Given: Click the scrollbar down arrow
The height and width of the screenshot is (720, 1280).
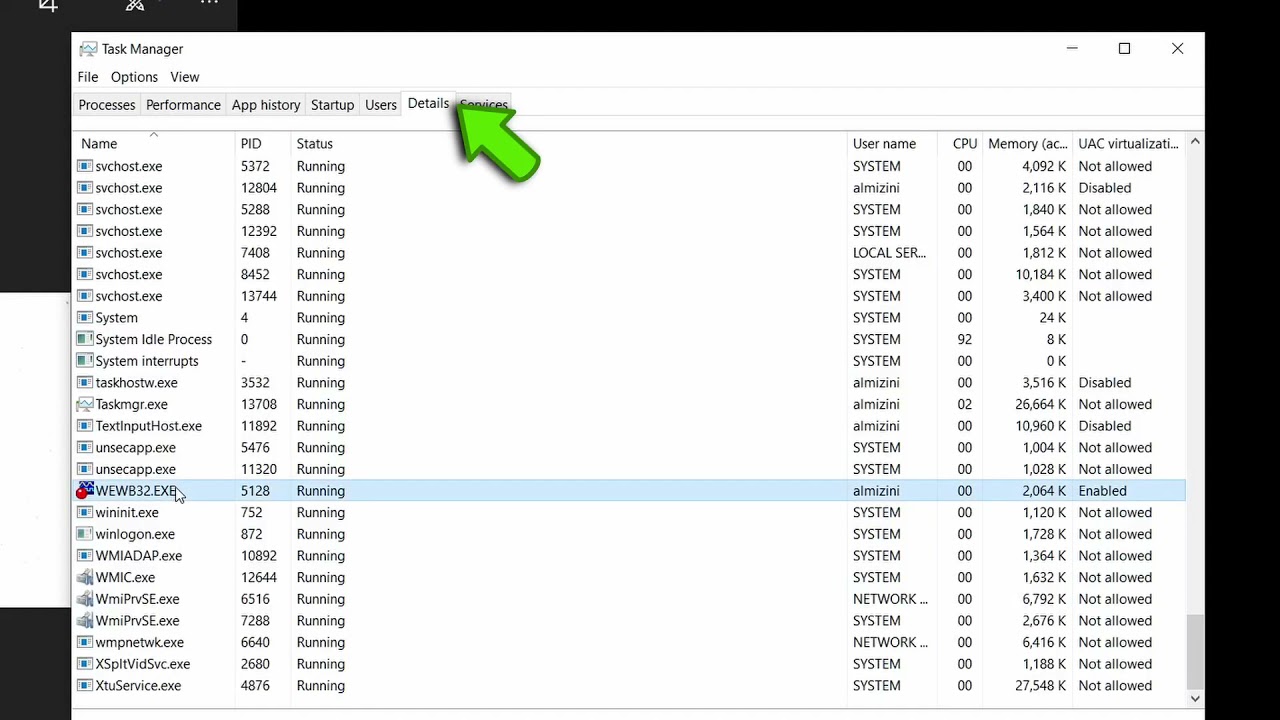Looking at the screenshot, I should (1195, 699).
